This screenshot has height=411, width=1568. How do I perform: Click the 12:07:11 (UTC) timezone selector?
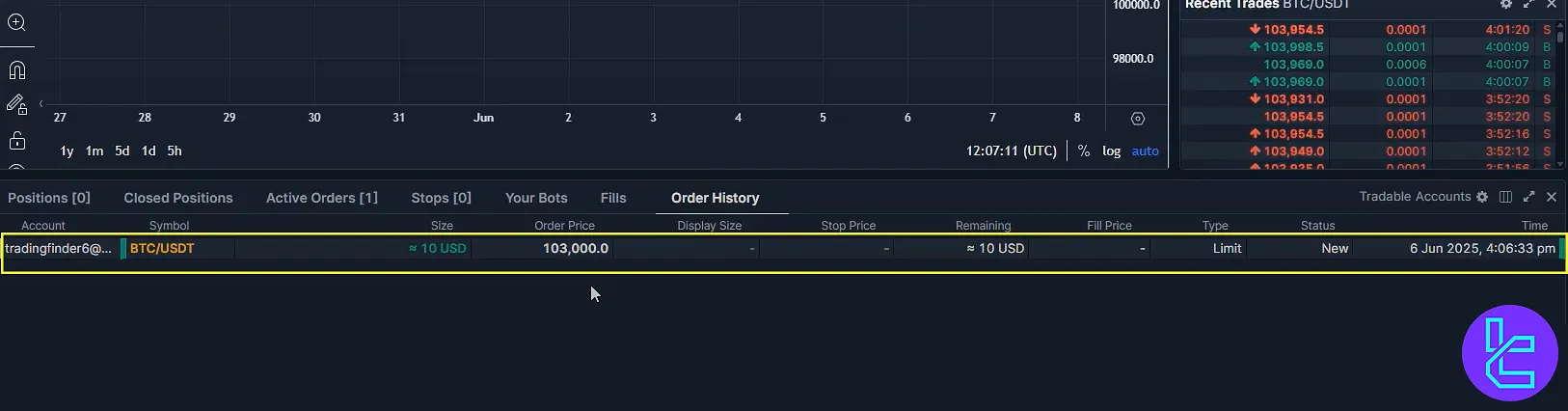tap(1012, 151)
